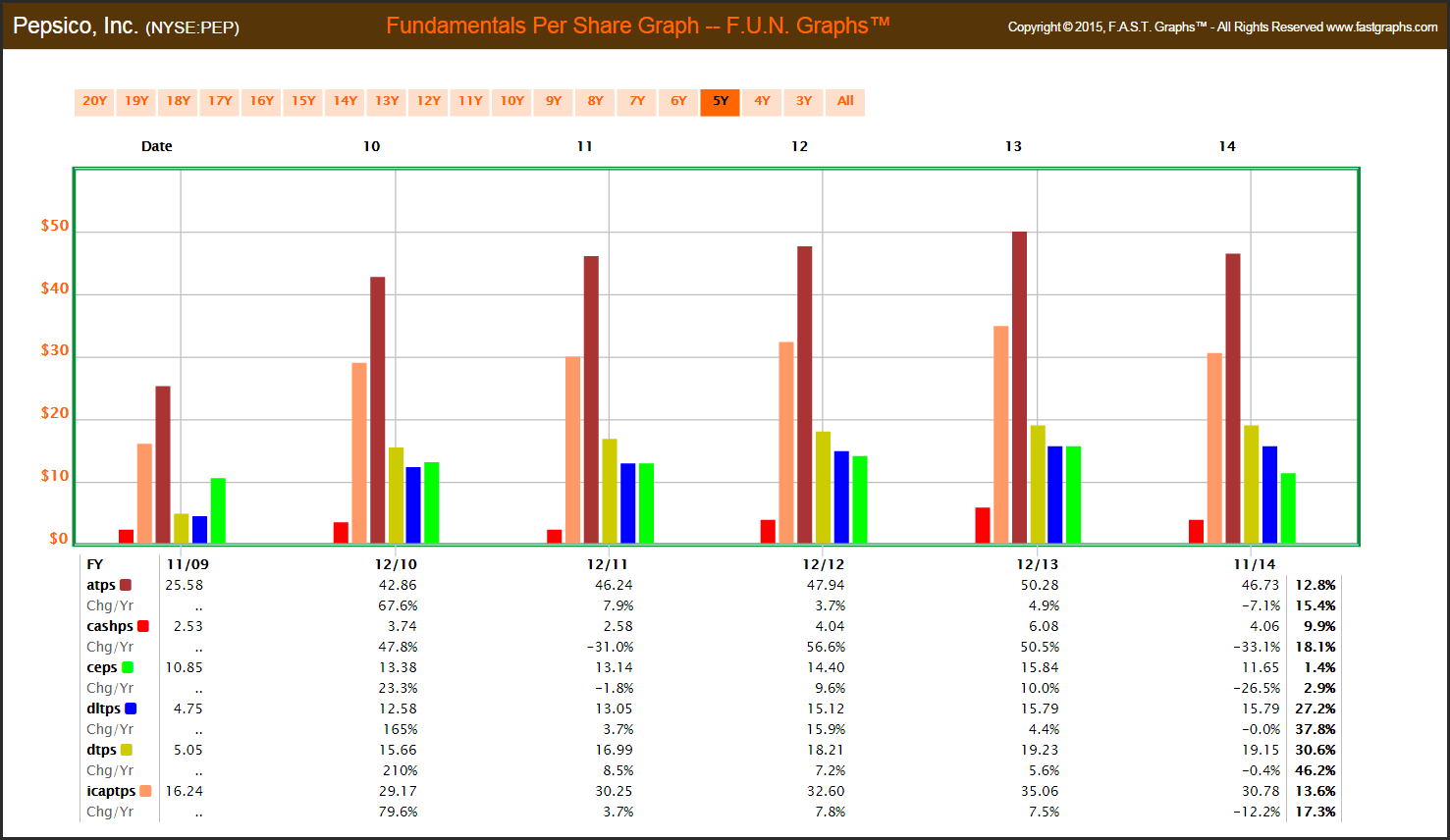
Task: Click the green ceps bar for 11/09
Action: tap(218, 510)
